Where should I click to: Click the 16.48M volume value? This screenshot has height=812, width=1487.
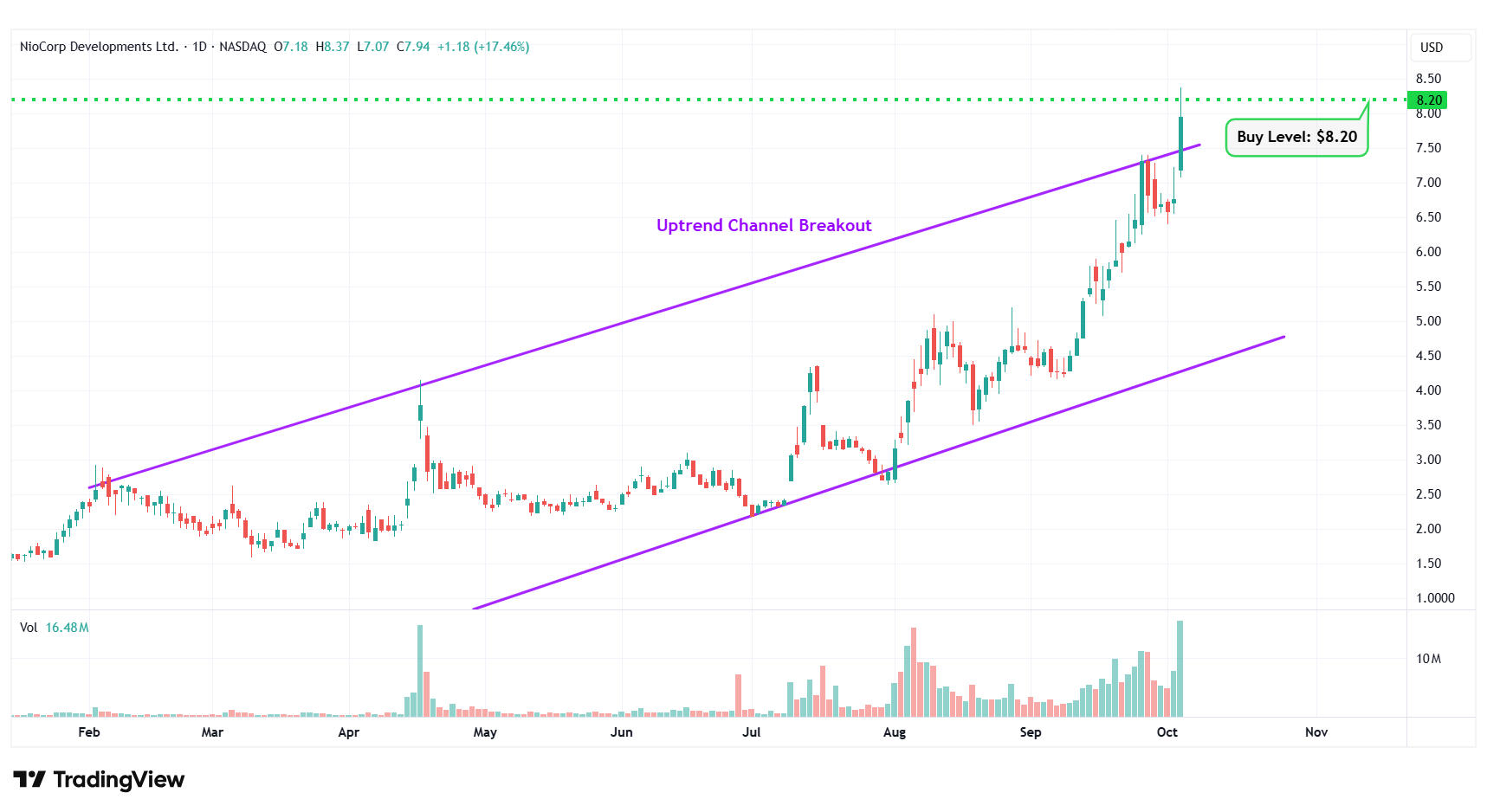(x=67, y=628)
